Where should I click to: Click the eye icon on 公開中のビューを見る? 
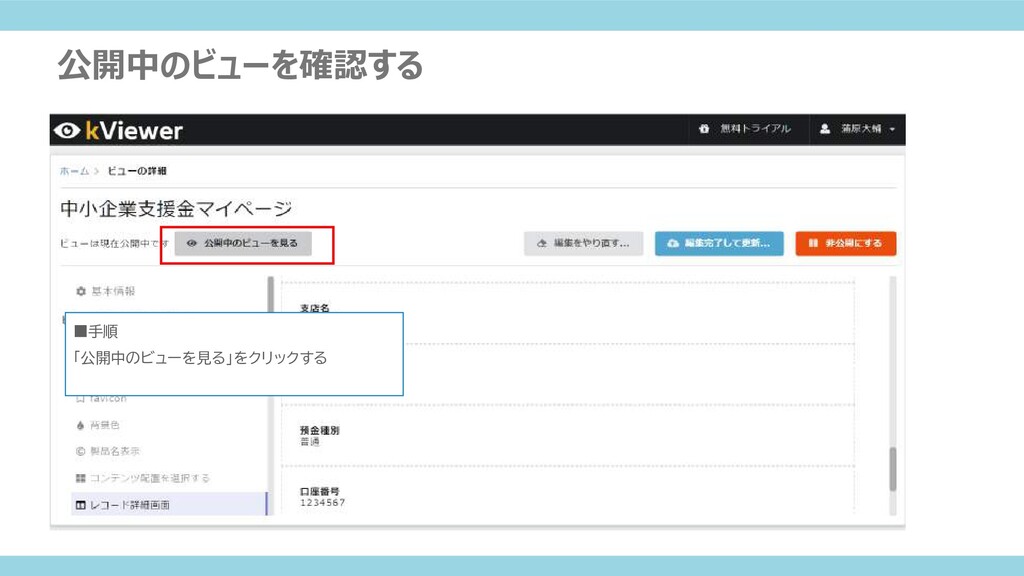(191, 243)
